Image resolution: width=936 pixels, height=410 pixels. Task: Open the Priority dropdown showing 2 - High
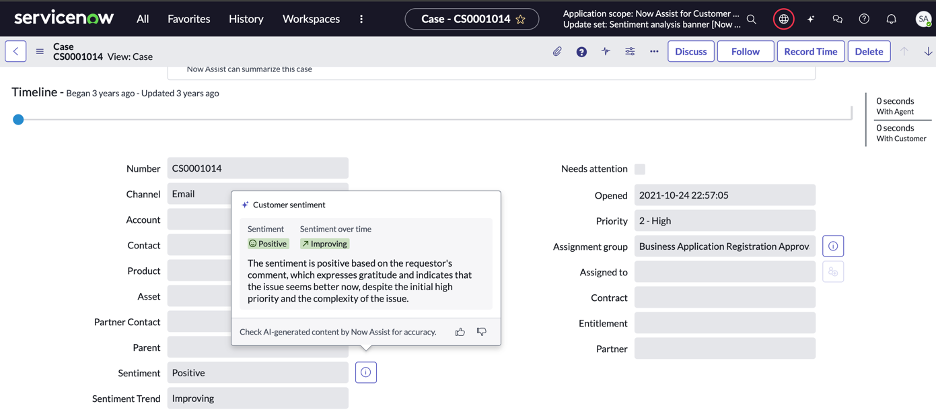tap(725, 221)
